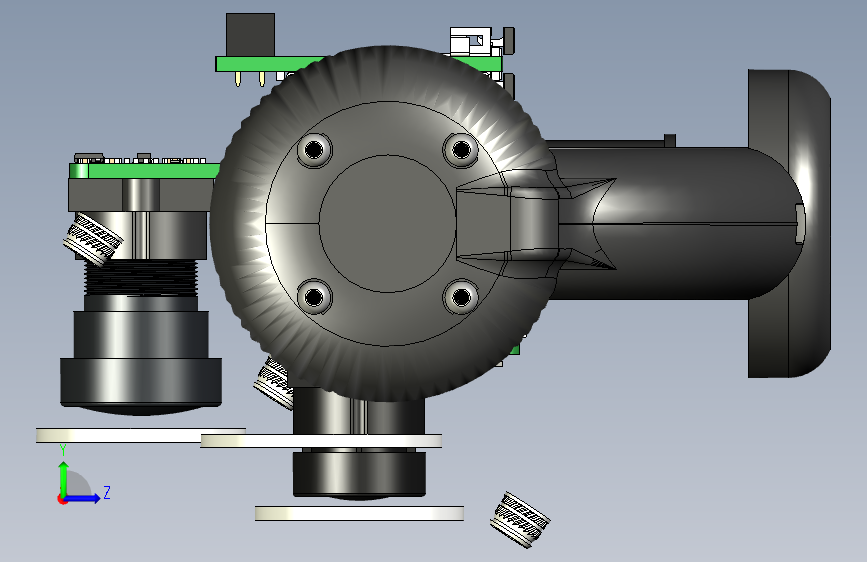
Task: Pick the loose knurled insert below the end cap
Action: click(x=520, y=519)
